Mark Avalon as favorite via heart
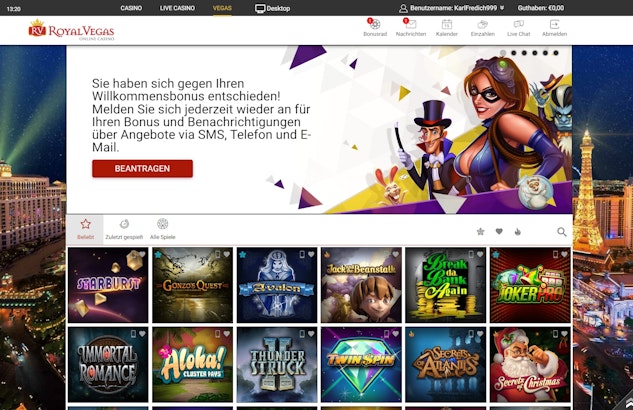The width and height of the screenshot is (633, 410). click(x=311, y=254)
